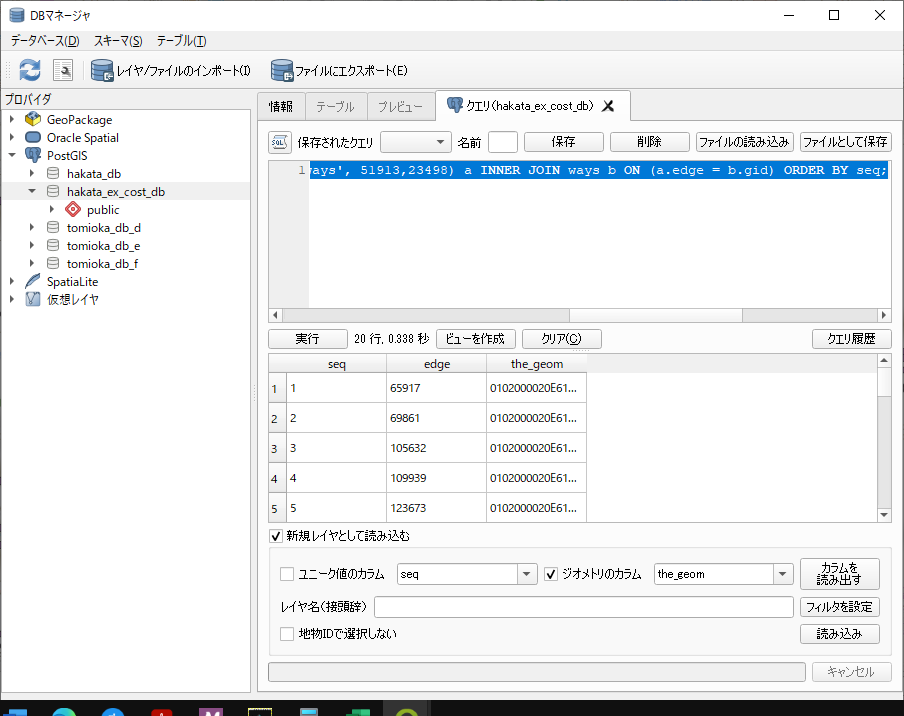Screen dimensions: 904x716
Task: Select the 仮想レイヤ provider icon
Action: point(33,299)
